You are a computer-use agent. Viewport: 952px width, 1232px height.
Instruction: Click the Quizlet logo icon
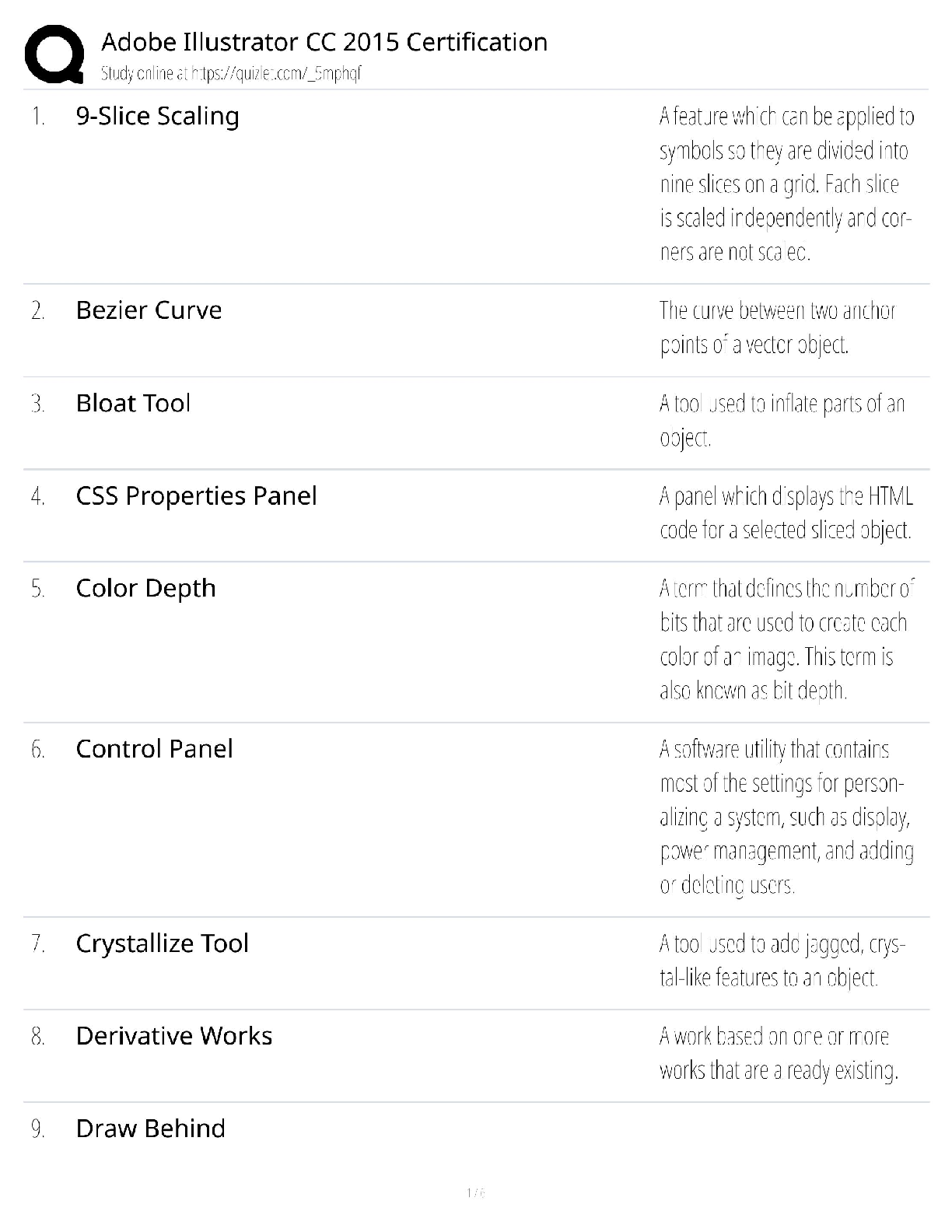point(54,54)
